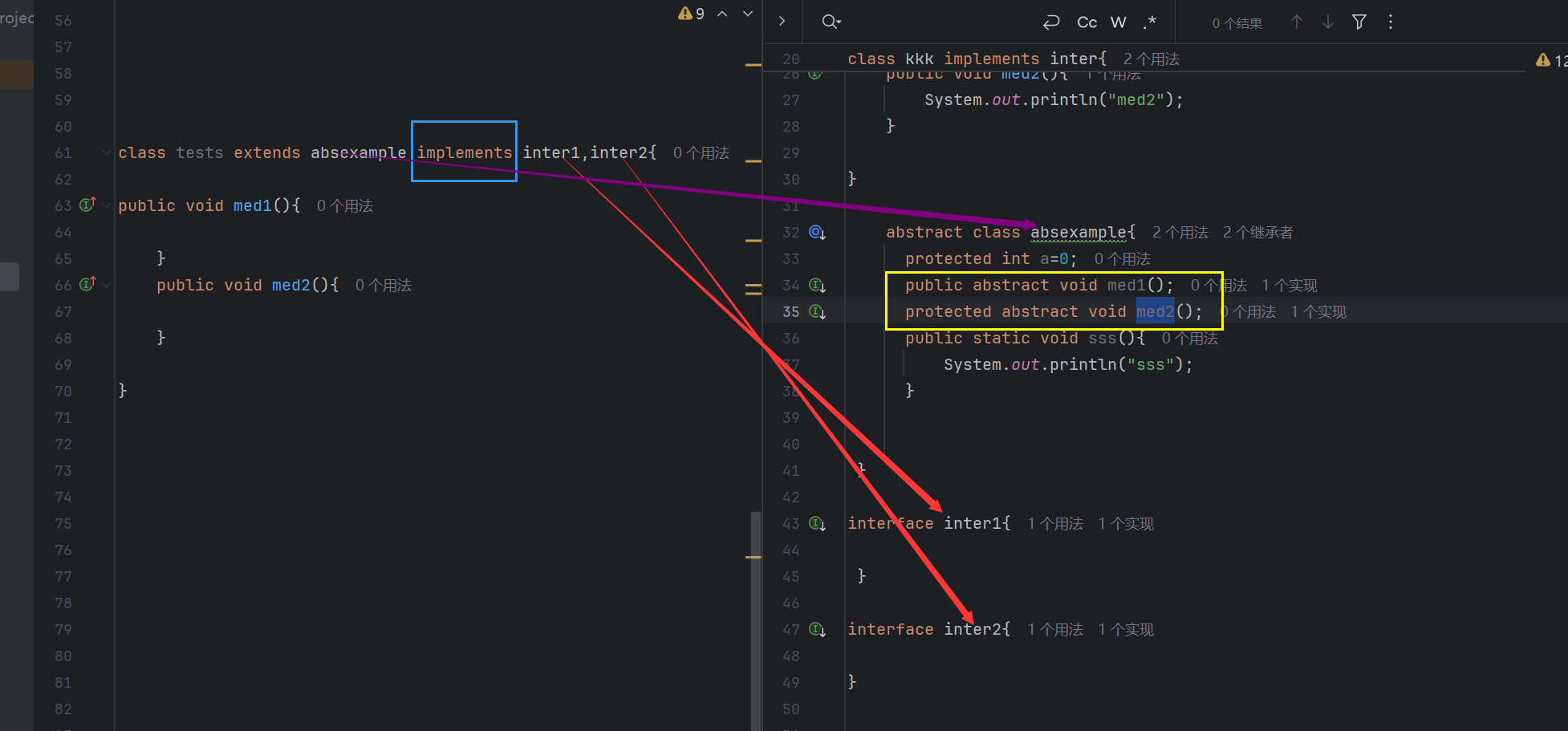The width and height of the screenshot is (1568, 731).
Task: Click implements gutter icon on line 63
Action: point(87,205)
